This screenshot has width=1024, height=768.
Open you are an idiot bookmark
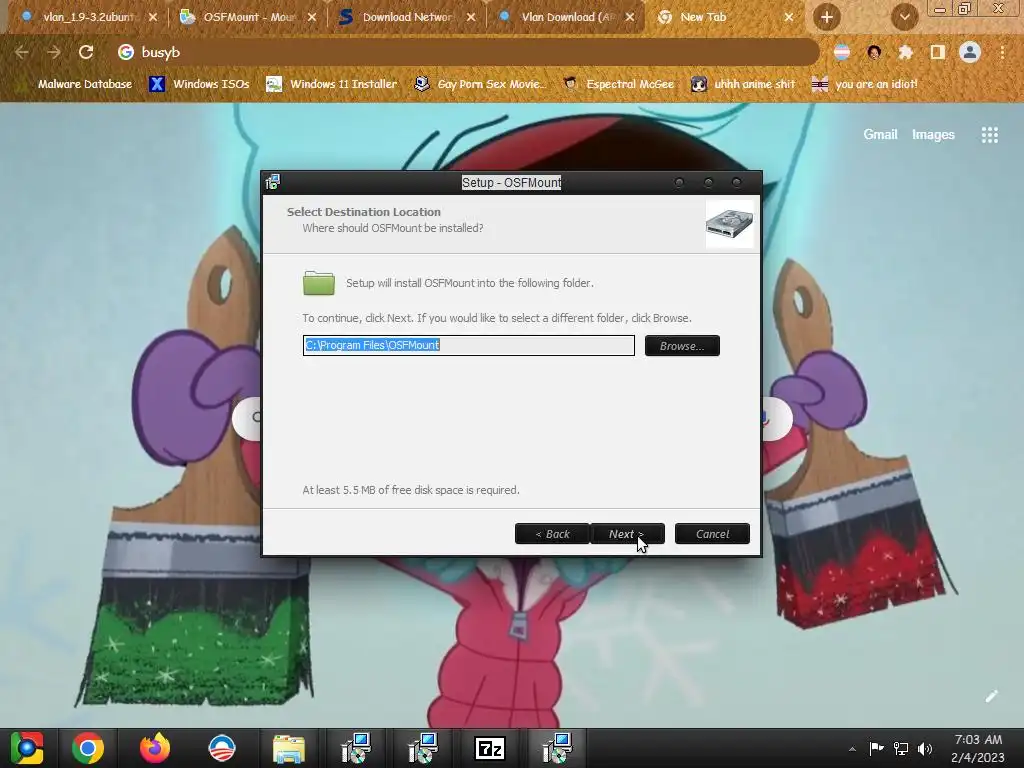865,84
